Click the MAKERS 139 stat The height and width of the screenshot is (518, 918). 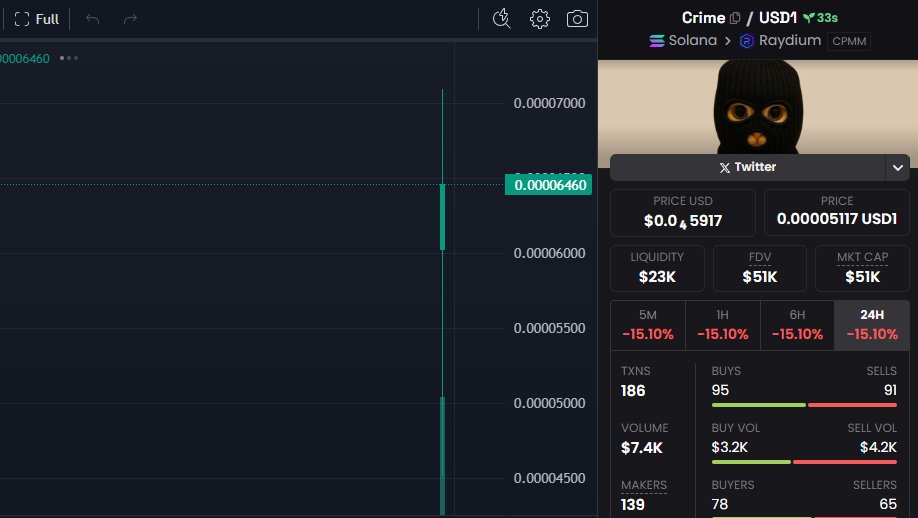pos(643,495)
